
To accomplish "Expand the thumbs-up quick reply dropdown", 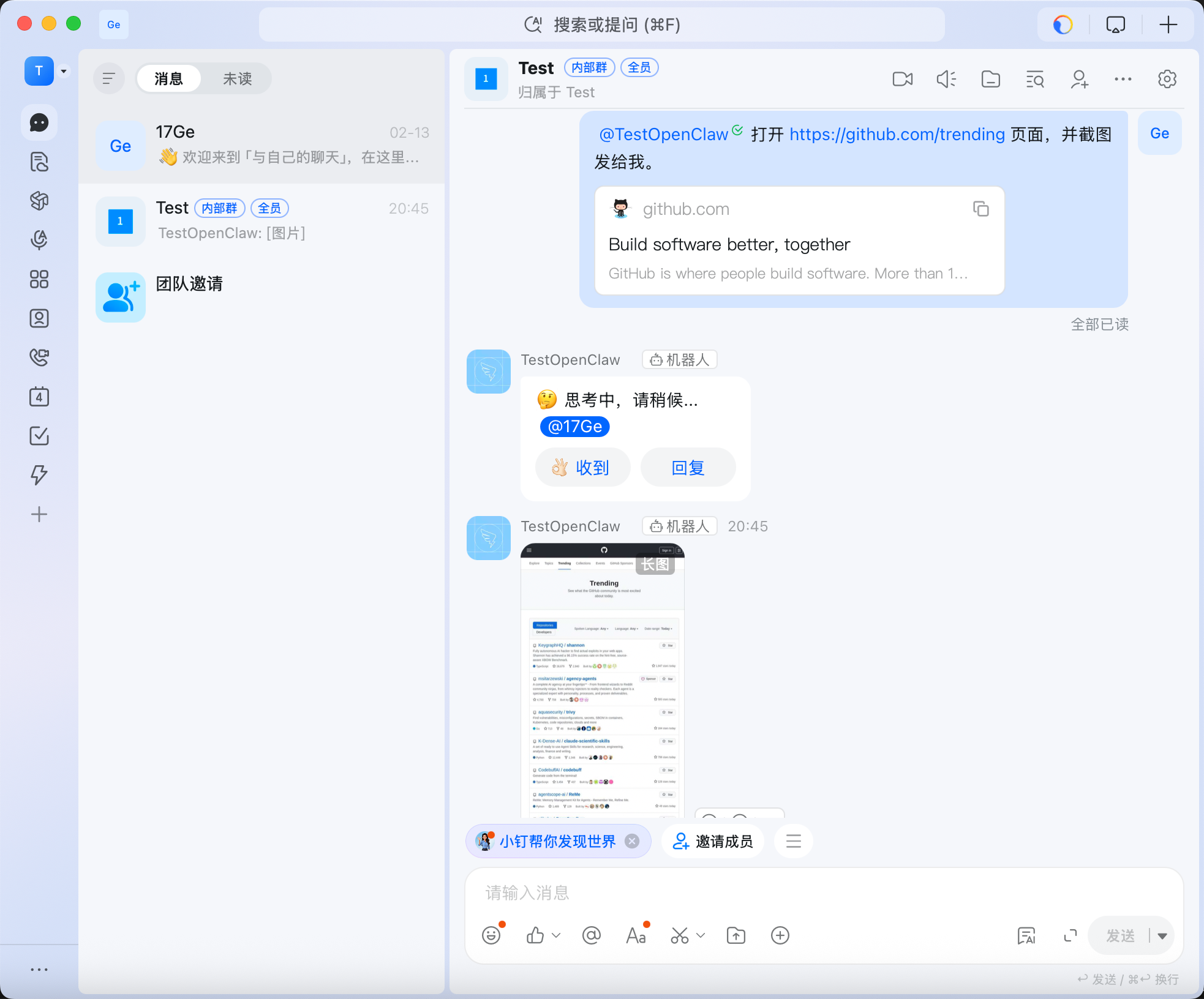I will (556, 935).
